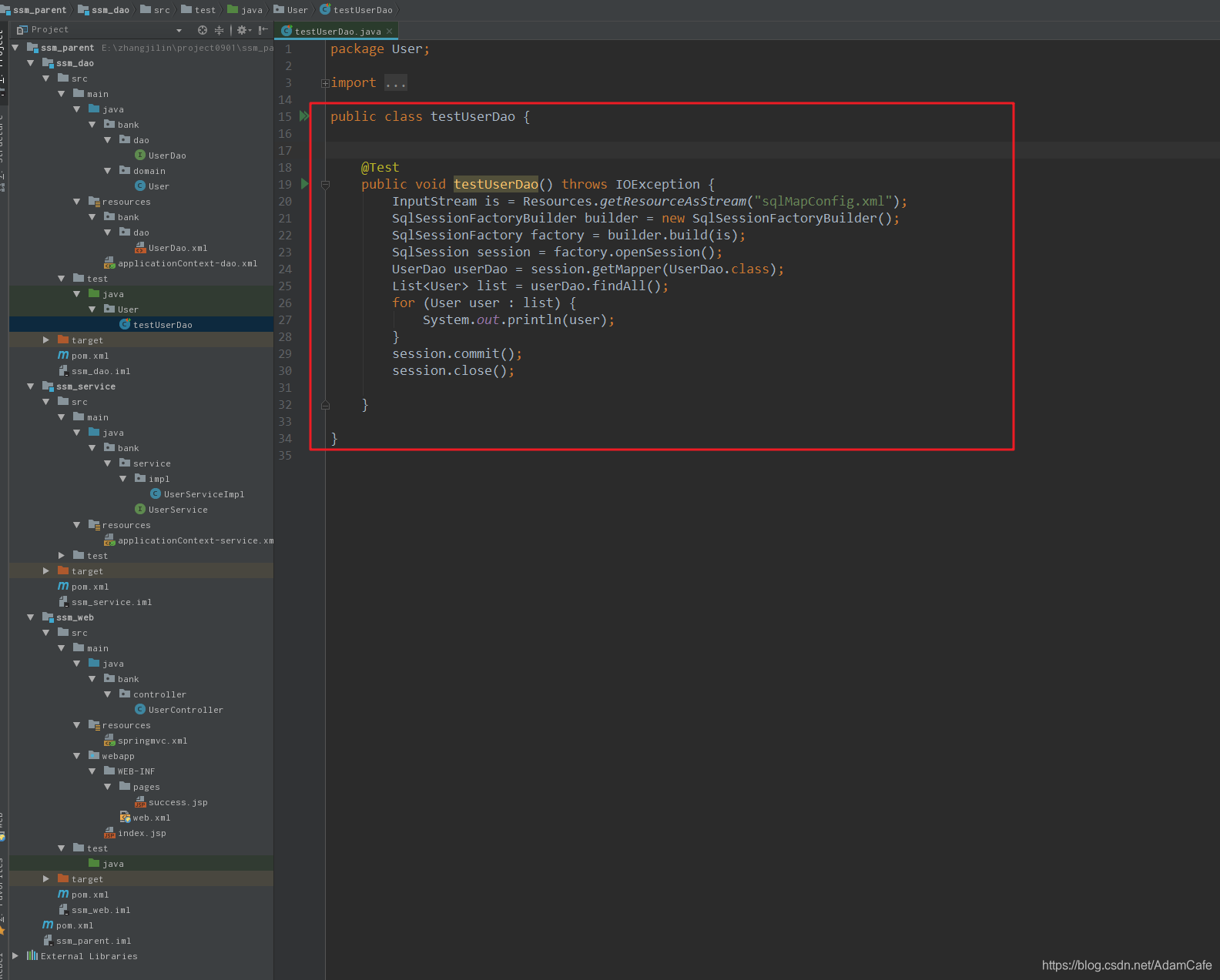Select webapp folder in ssm_web
The width and height of the screenshot is (1220, 980).
tap(111, 756)
